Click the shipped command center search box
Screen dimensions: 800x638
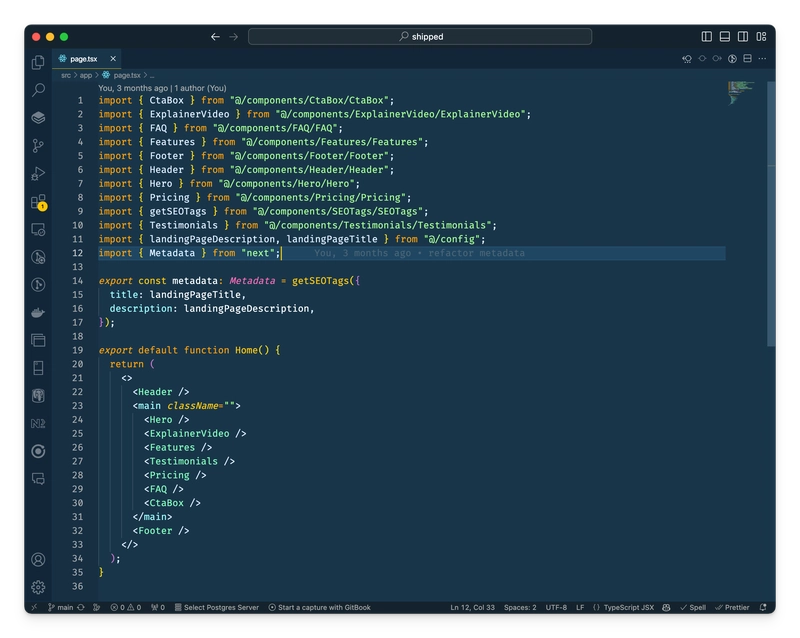pyautogui.click(x=420, y=36)
